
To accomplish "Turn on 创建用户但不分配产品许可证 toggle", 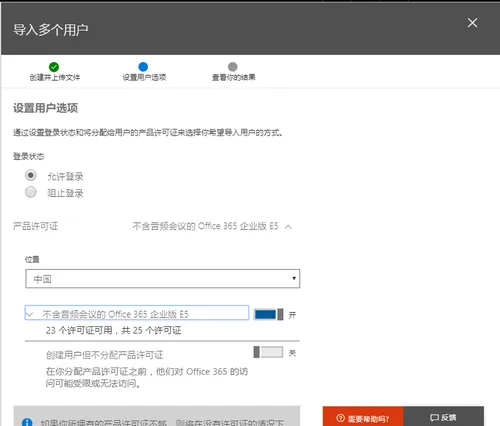I will click(x=268, y=352).
